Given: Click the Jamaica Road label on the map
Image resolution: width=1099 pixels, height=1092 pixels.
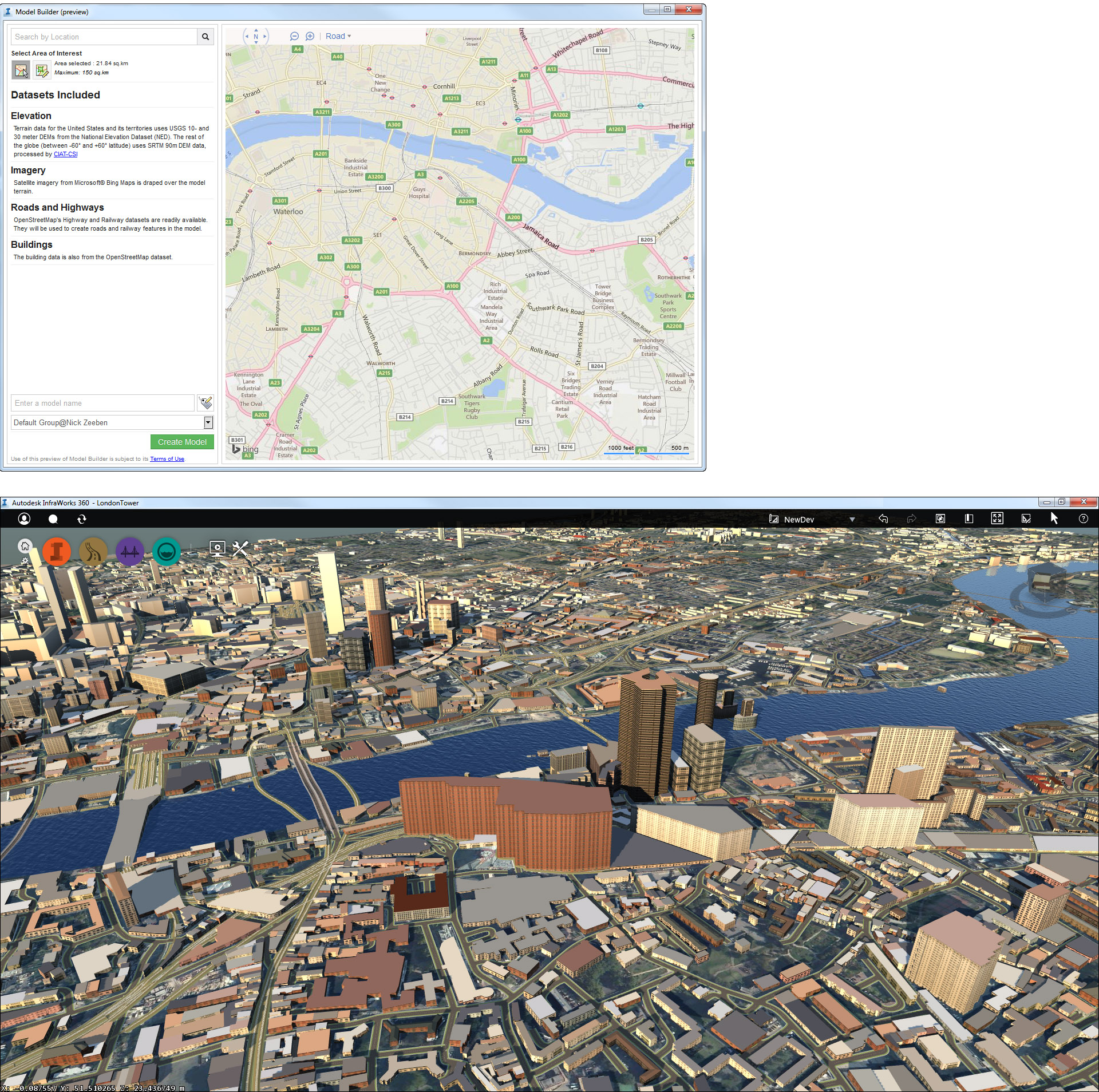Looking at the screenshot, I should (x=540, y=236).
